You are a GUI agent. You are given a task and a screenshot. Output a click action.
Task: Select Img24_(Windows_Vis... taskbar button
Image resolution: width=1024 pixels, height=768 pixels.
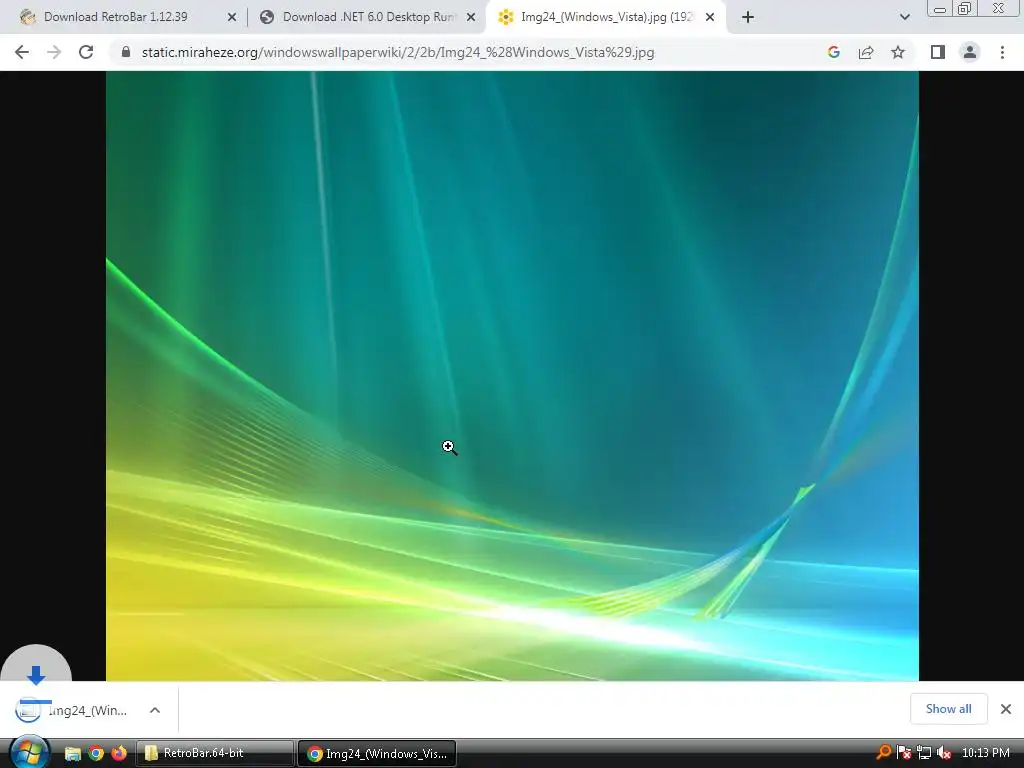(377, 753)
